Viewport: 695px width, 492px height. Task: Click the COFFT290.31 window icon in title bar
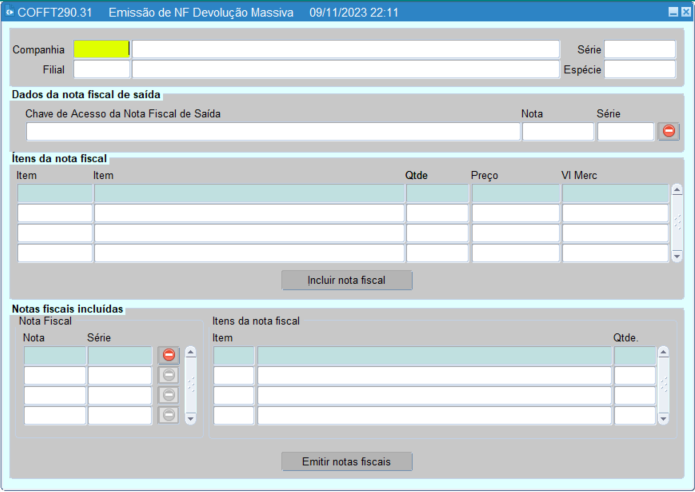click(x=10, y=12)
